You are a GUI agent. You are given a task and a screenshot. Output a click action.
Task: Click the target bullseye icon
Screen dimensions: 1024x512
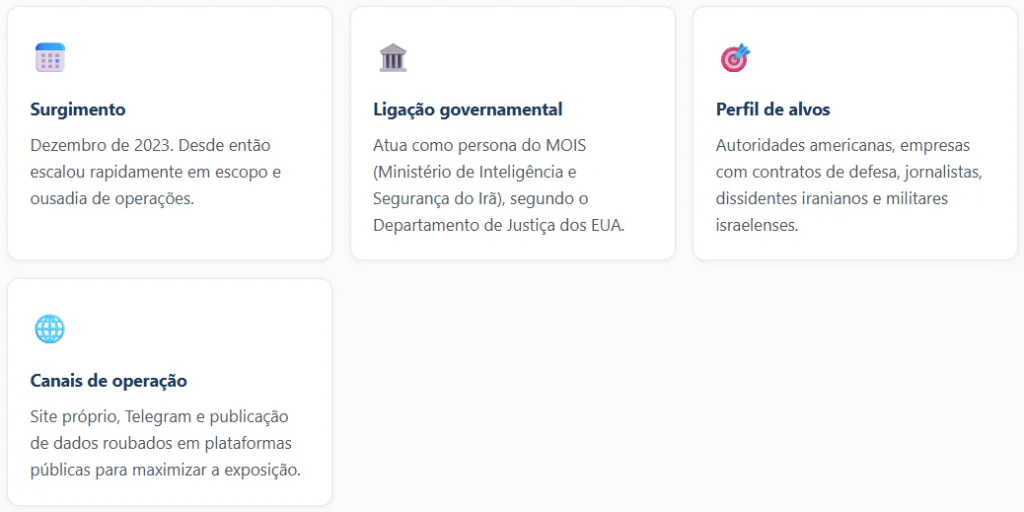[735, 58]
